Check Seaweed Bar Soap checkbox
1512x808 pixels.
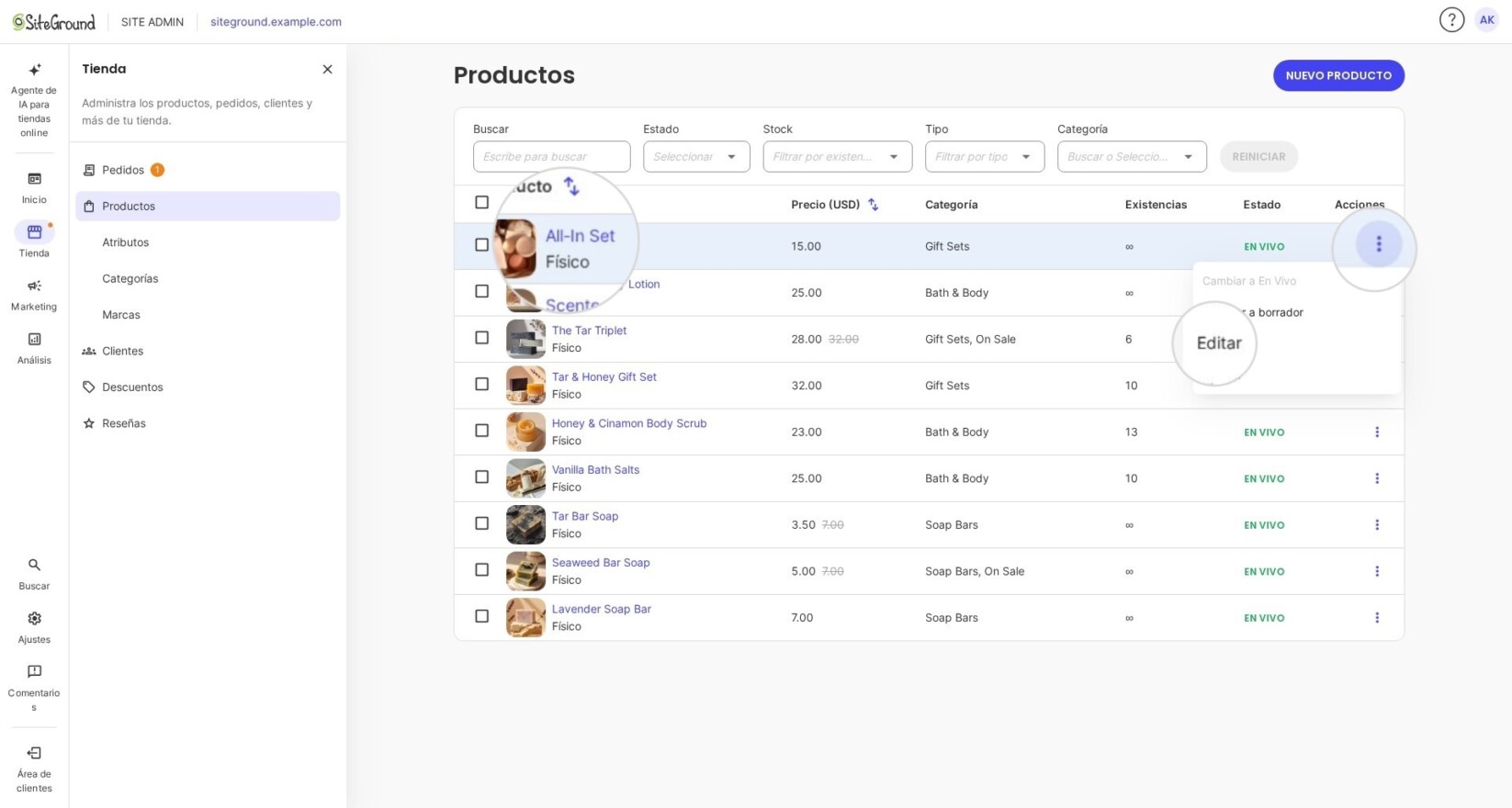481,569
